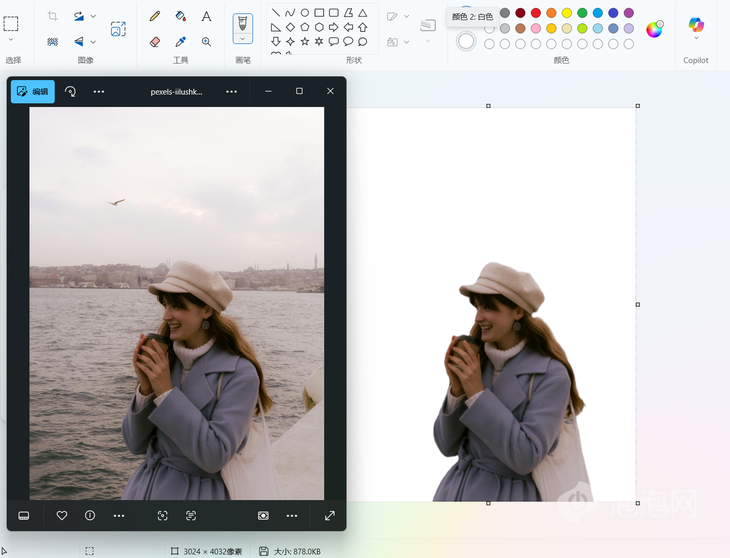Click the Crop image icon
This screenshot has height=558, width=730.
[52, 16]
